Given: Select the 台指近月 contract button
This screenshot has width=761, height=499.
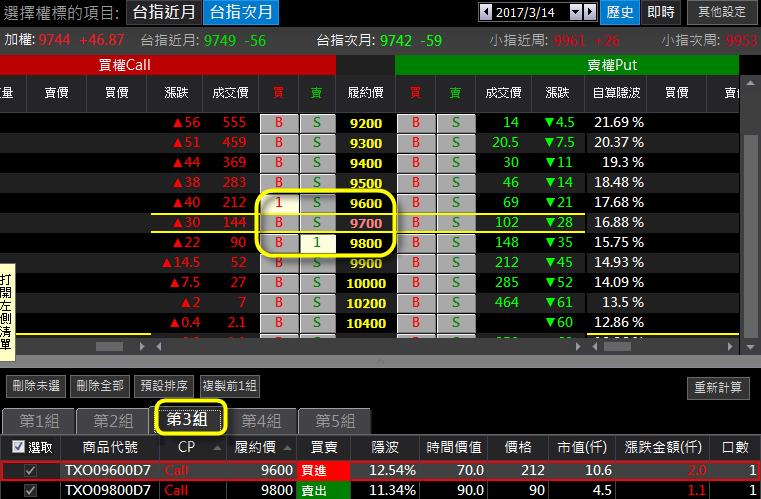Looking at the screenshot, I should click(x=164, y=12).
